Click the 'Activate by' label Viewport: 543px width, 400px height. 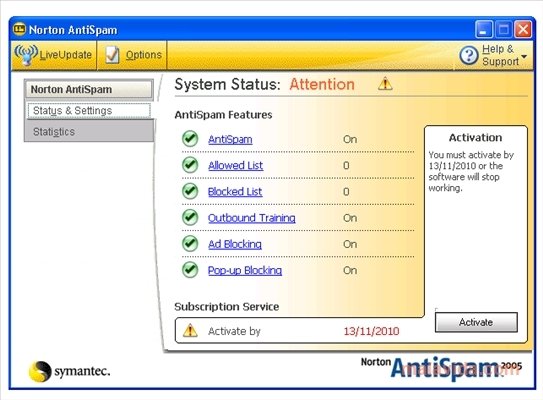pos(234,331)
